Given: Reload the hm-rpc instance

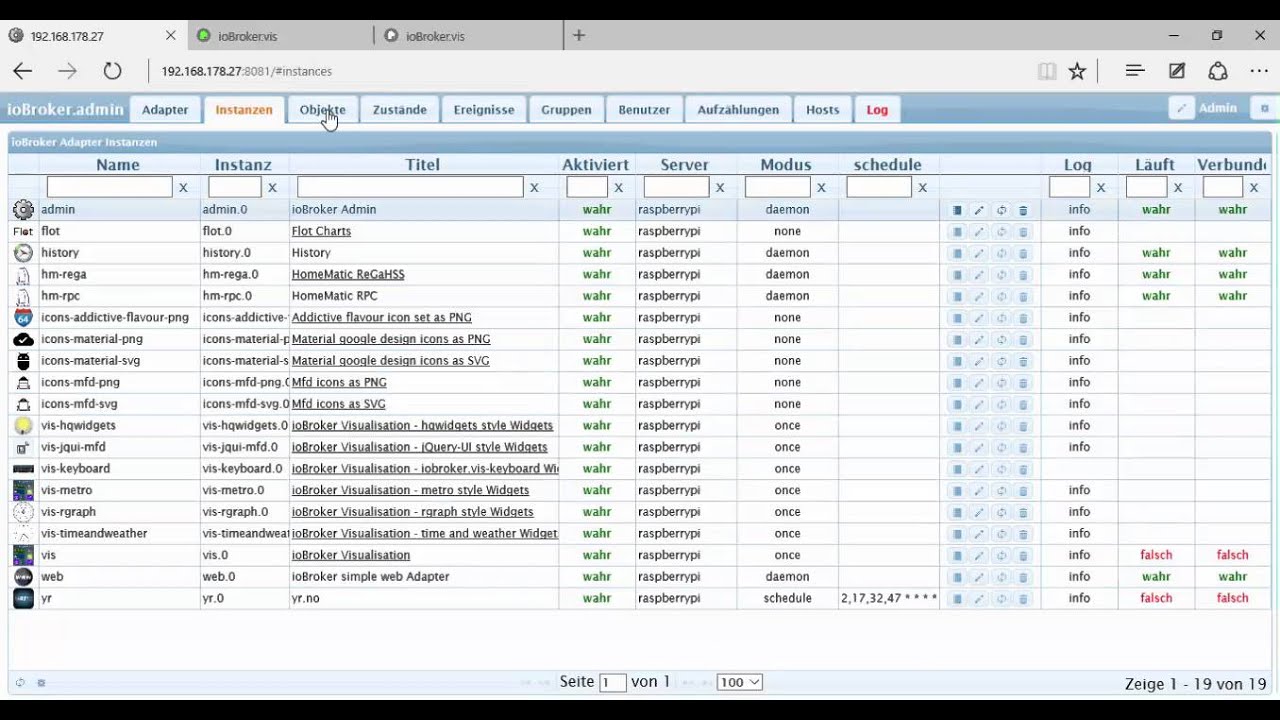Looking at the screenshot, I should [1001, 296].
